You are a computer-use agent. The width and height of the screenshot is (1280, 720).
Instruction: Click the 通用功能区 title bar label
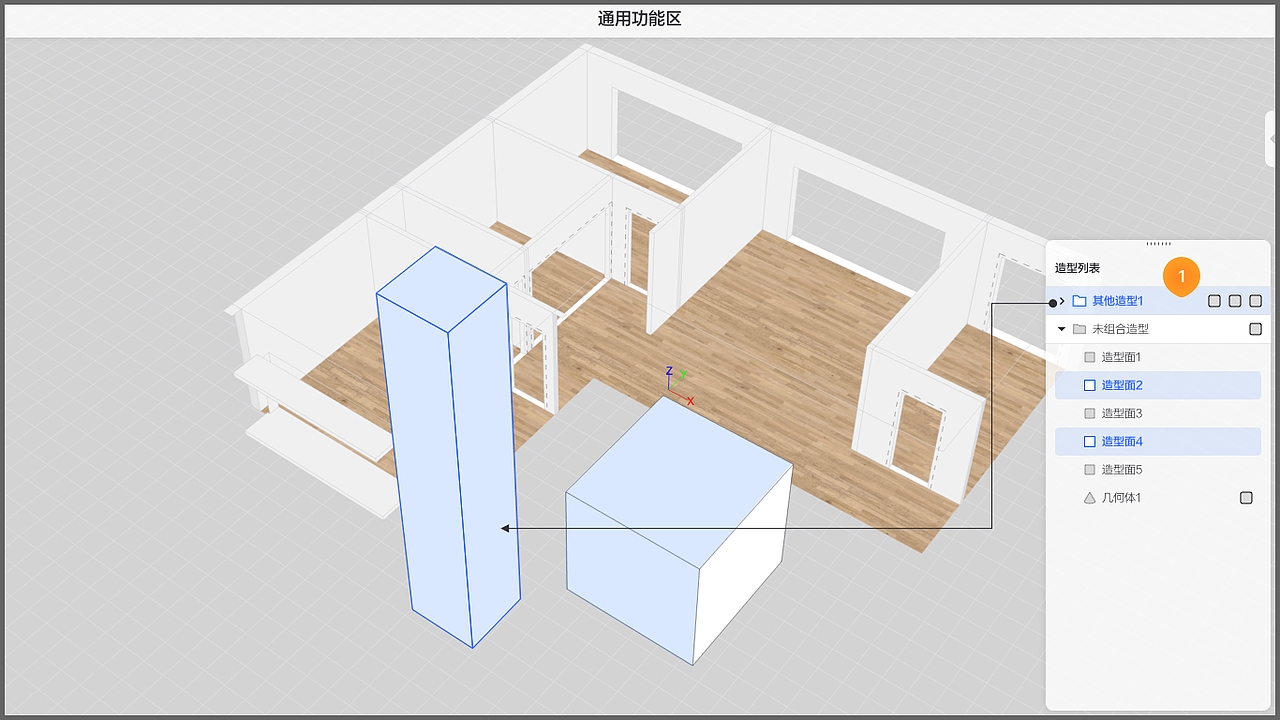(640, 18)
